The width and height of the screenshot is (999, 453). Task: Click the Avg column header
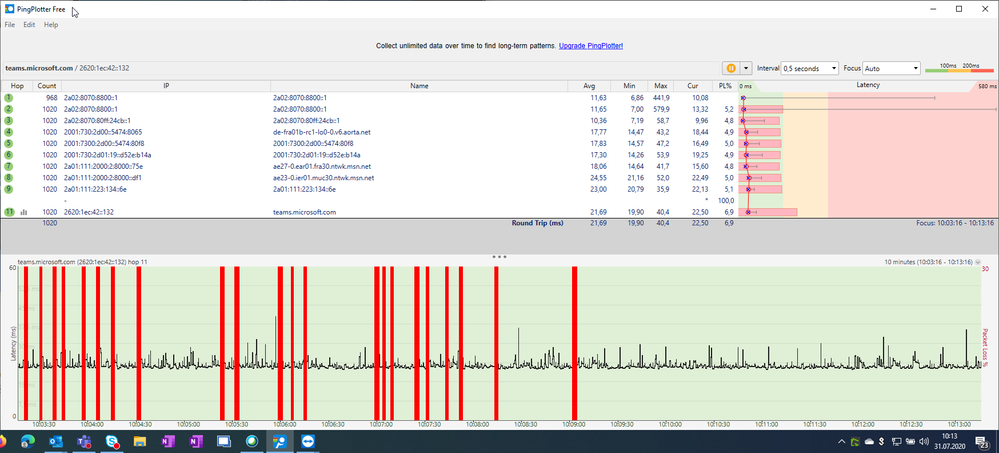(587, 86)
